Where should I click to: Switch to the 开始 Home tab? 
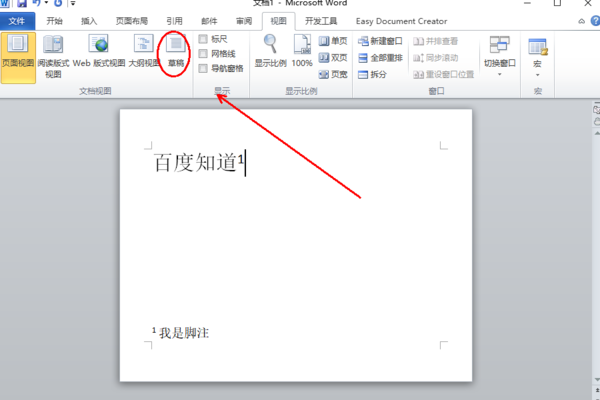pyautogui.click(x=54, y=21)
